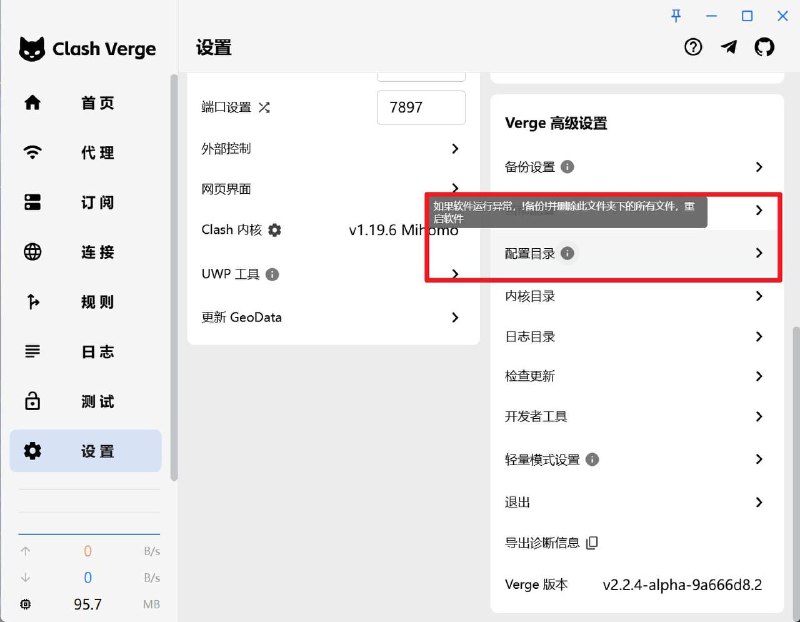Click the port number input showing 7897
This screenshot has height=622, width=800.
tap(421, 108)
